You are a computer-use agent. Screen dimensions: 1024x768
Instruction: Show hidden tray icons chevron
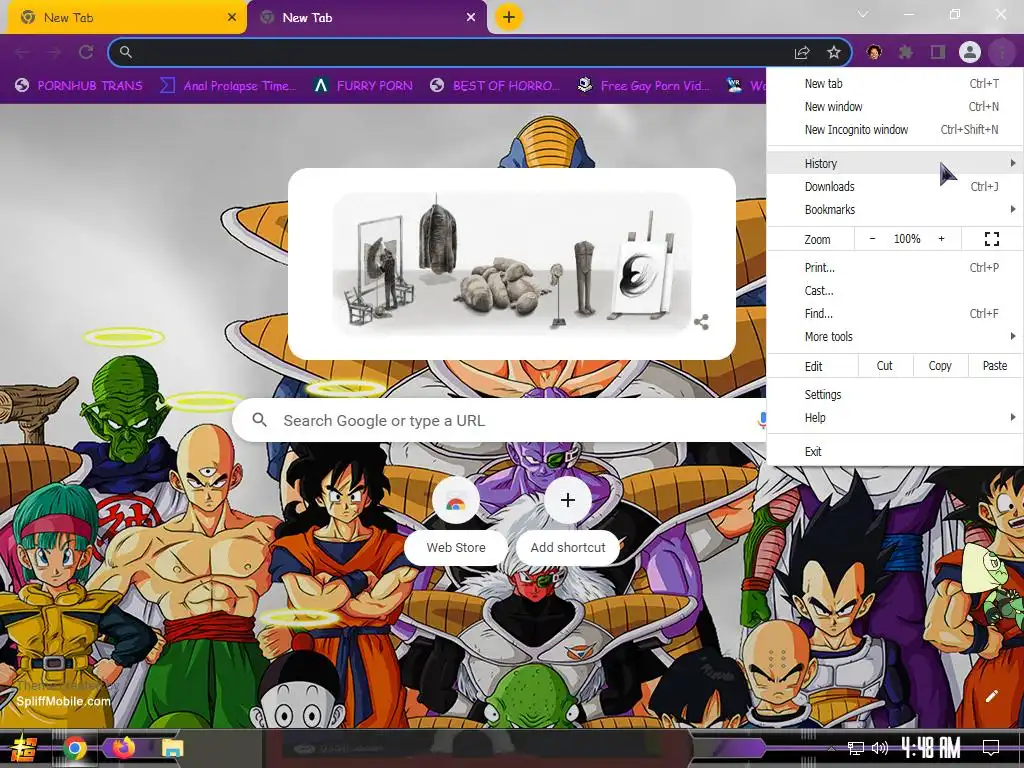pyautogui.click(x=831, y=748)
